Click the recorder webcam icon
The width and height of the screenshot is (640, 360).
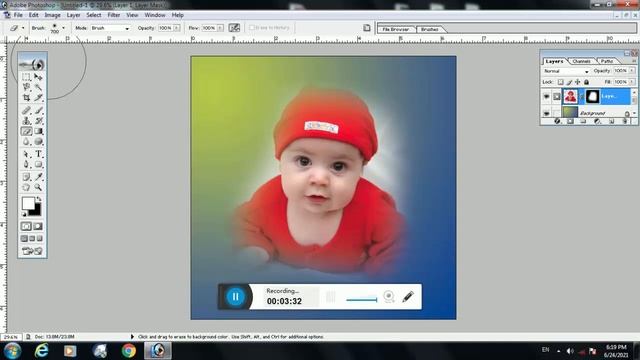(389, 297)
